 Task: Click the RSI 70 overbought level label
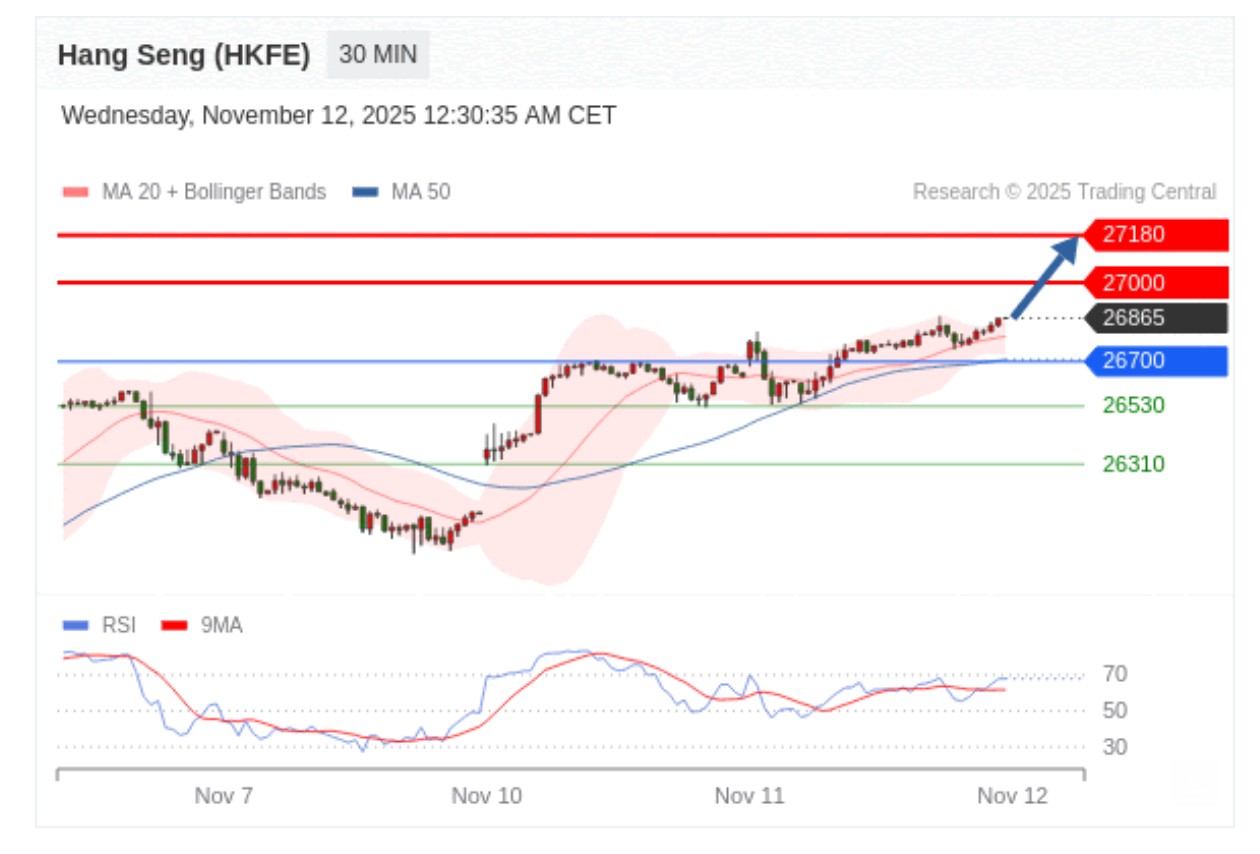pos(1115,675)
